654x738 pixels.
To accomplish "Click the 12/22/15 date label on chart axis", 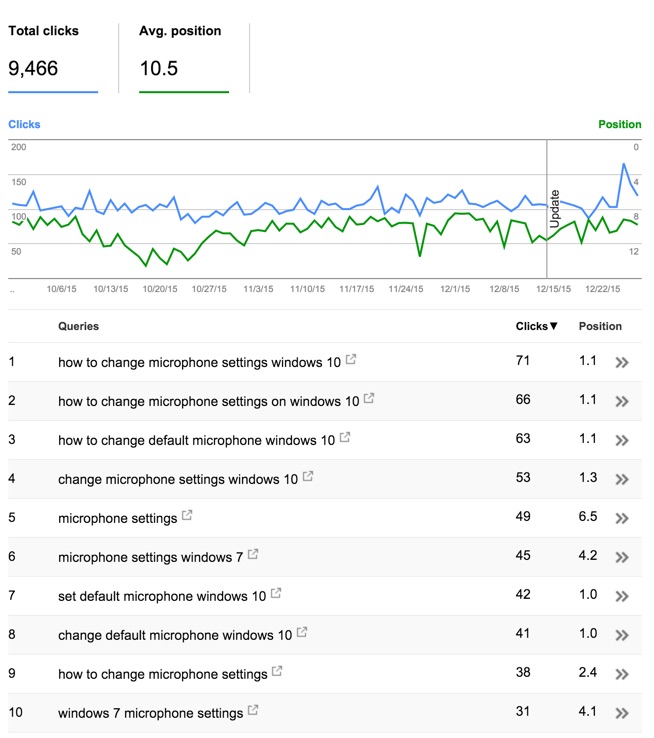I will point(603,289).
